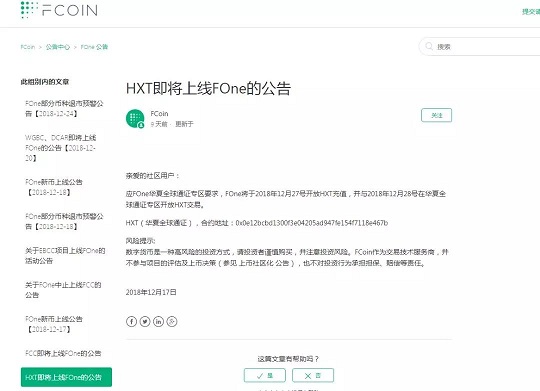Share article on LinkedIn
The width and height of the screenshot is (540, 391).
(x=158, y=321)
